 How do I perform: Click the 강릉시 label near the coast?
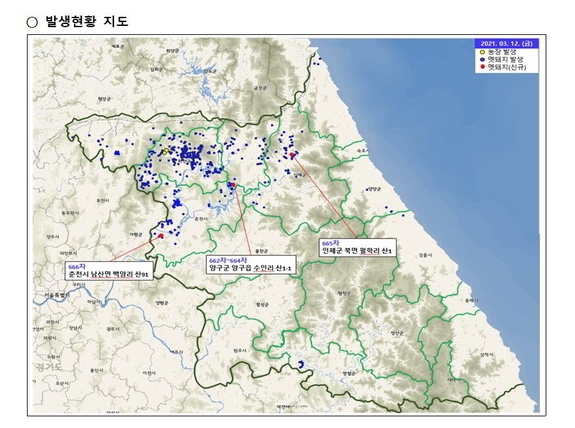point(426,255)
